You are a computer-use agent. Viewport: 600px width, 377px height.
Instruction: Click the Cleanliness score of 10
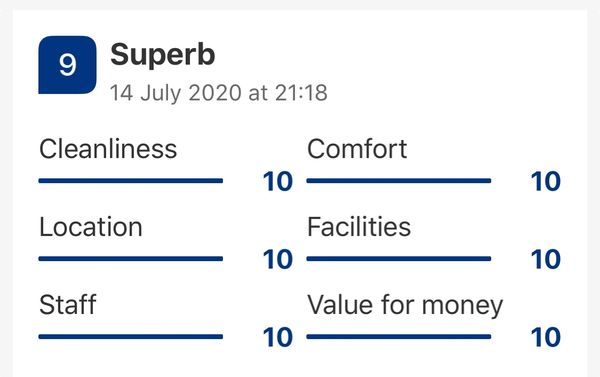point(278,181)
